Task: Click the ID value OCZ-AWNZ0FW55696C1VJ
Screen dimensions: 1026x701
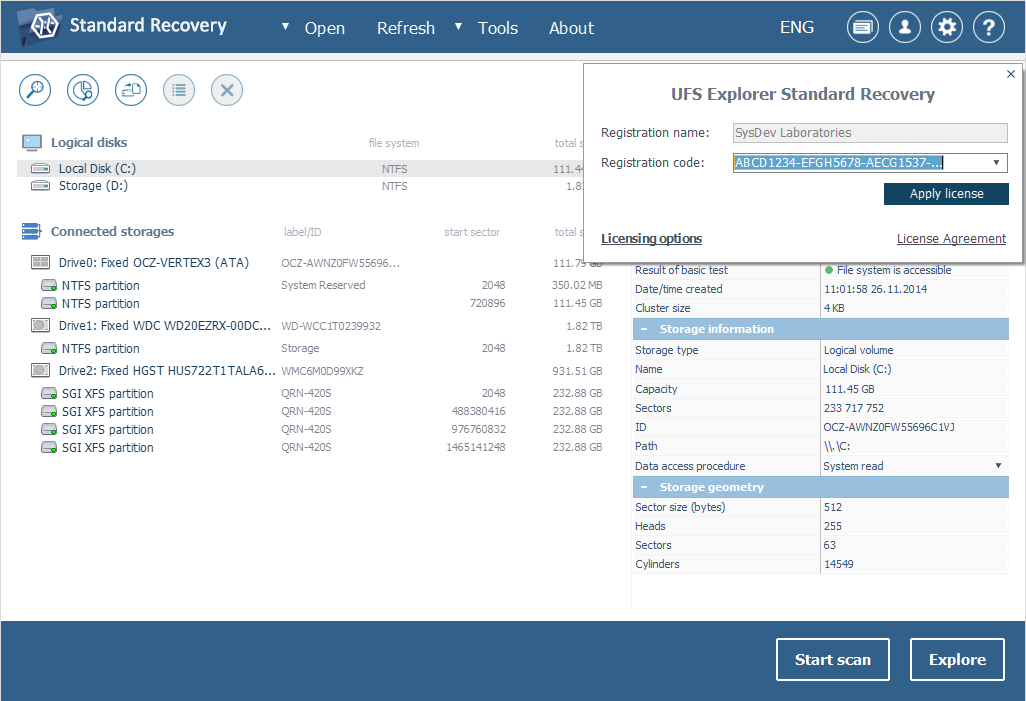Action: [889, 427]
